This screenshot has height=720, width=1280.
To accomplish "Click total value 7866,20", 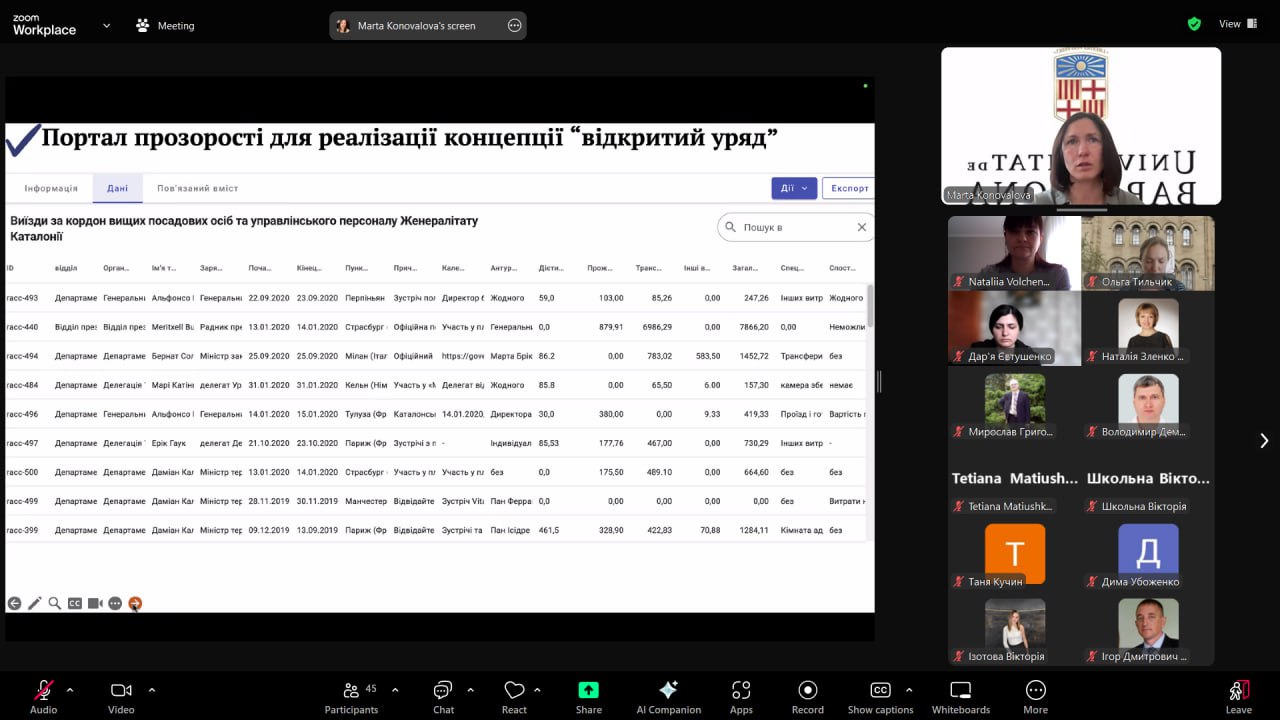I will coord(752,327).
